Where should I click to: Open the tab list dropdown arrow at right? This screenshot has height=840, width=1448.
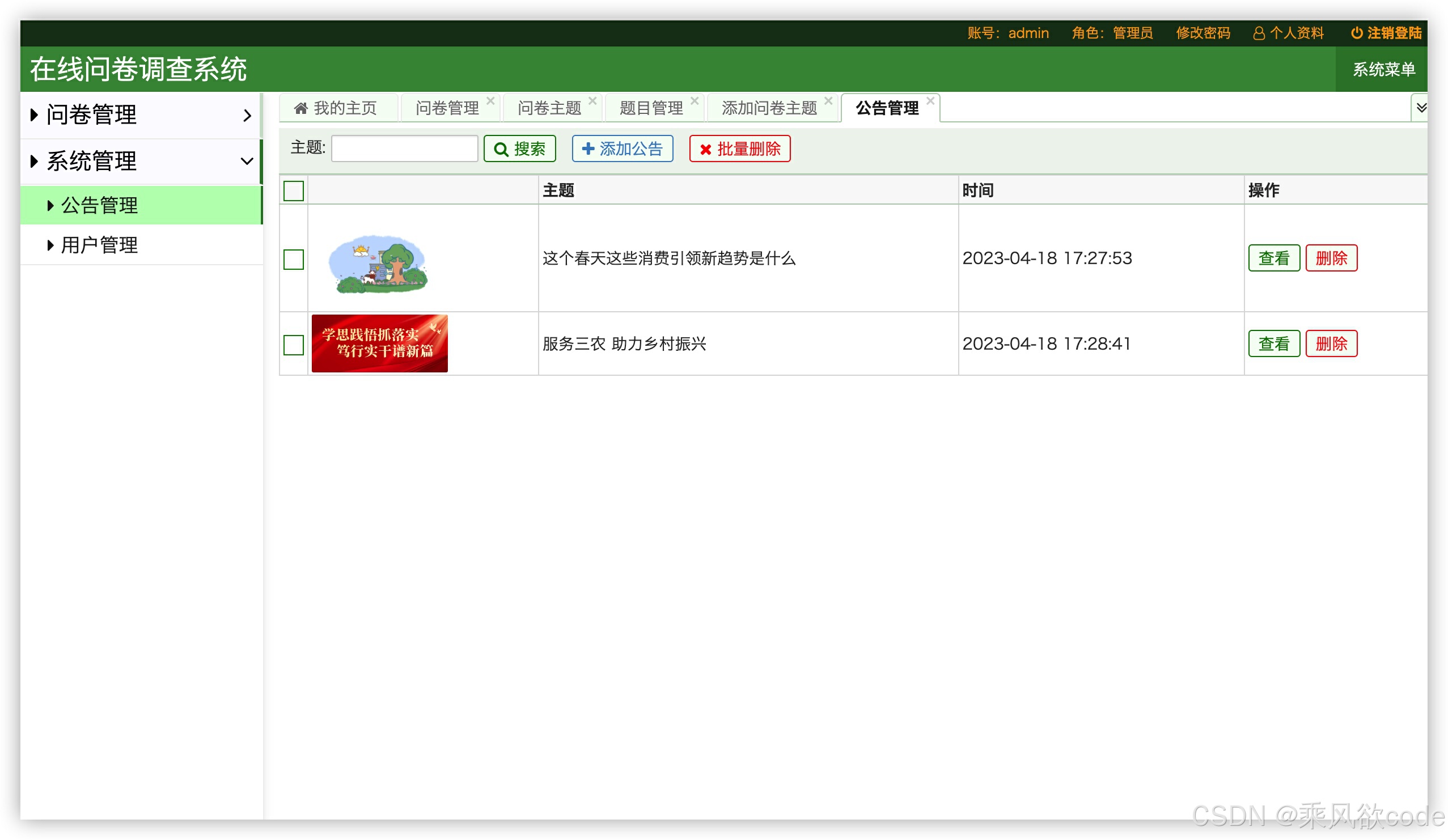(1420, 108)
